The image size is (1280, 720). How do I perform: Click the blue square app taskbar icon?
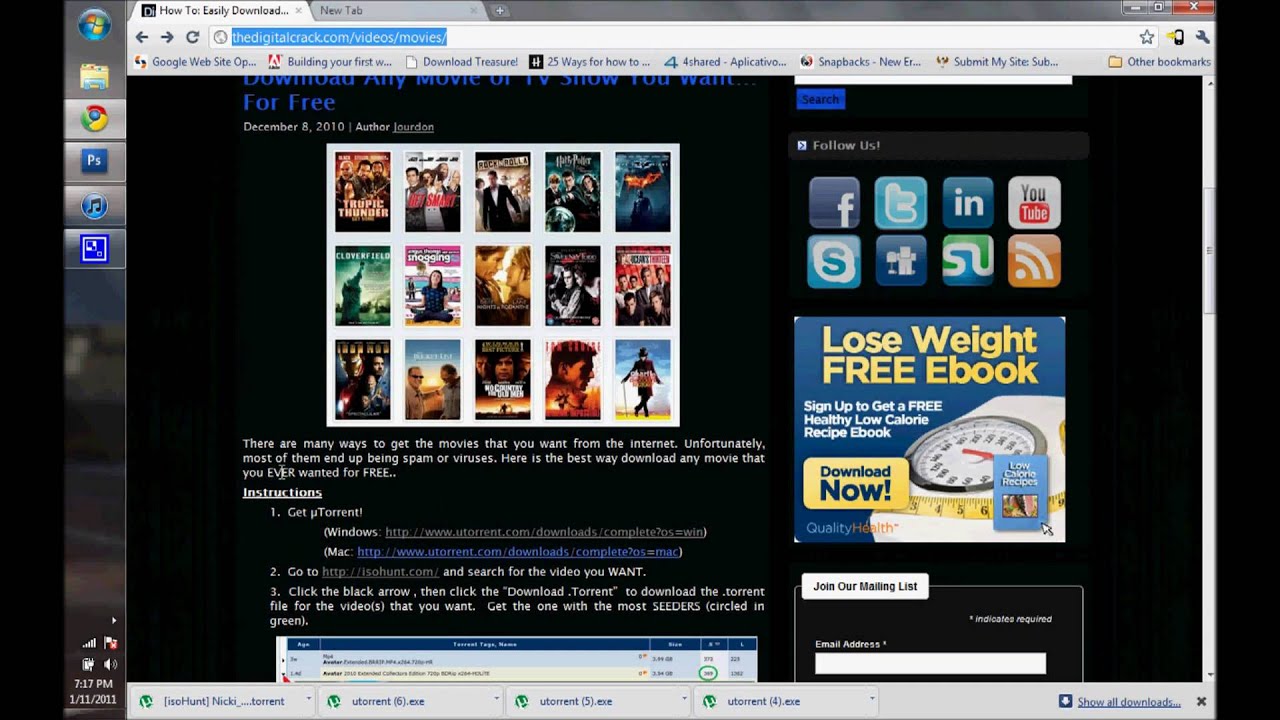94,248
